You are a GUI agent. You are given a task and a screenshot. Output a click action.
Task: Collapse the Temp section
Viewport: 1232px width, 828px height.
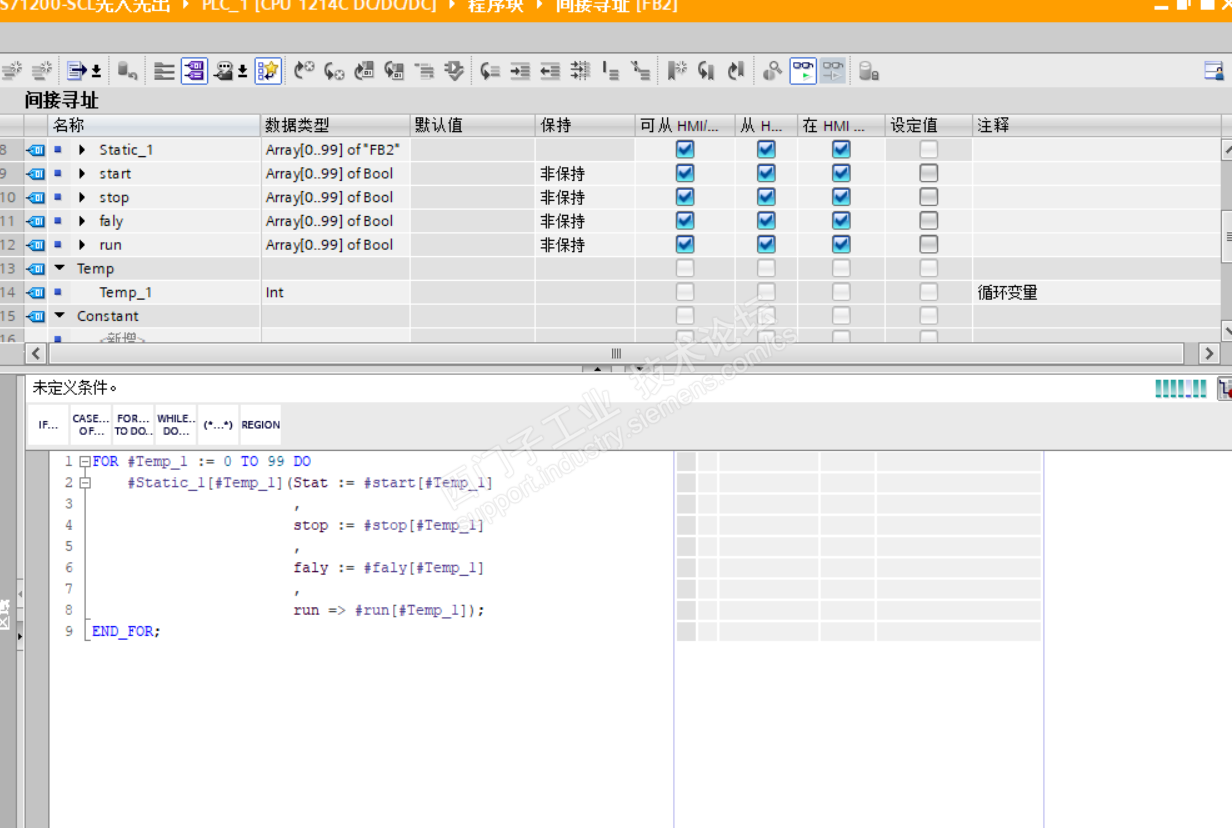tap(60, 269)
